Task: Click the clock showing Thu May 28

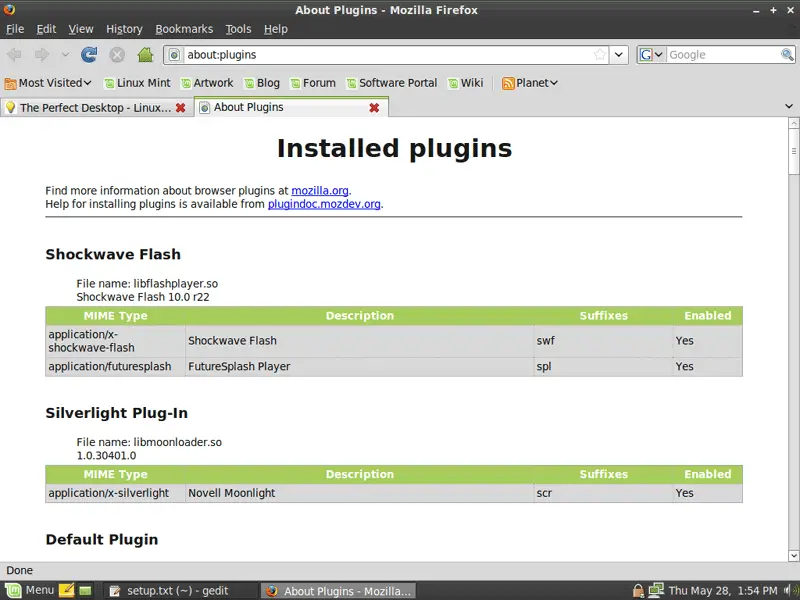Action: 722,591
